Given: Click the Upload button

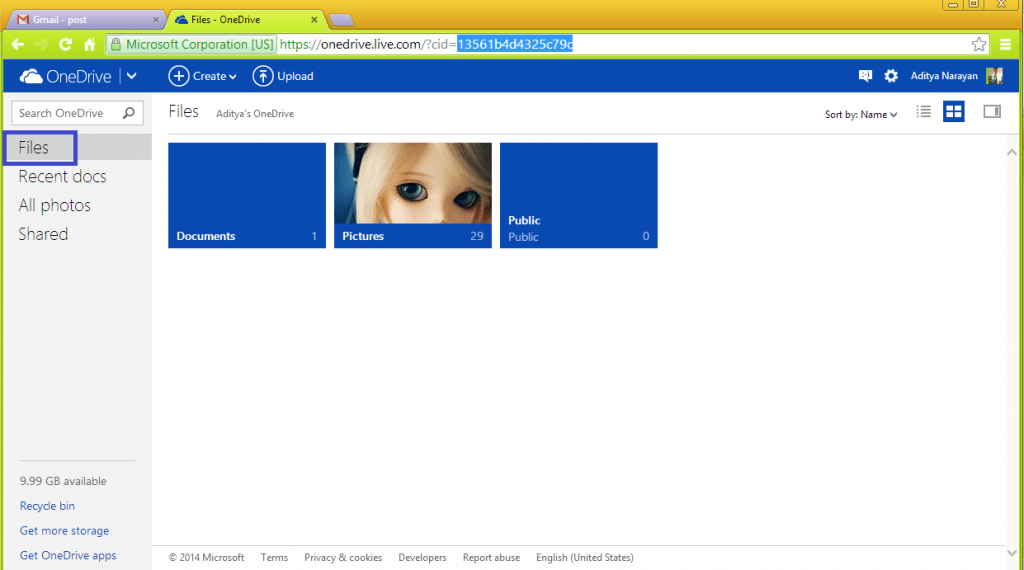Looking at the screenshot, I should pos(283,76).
